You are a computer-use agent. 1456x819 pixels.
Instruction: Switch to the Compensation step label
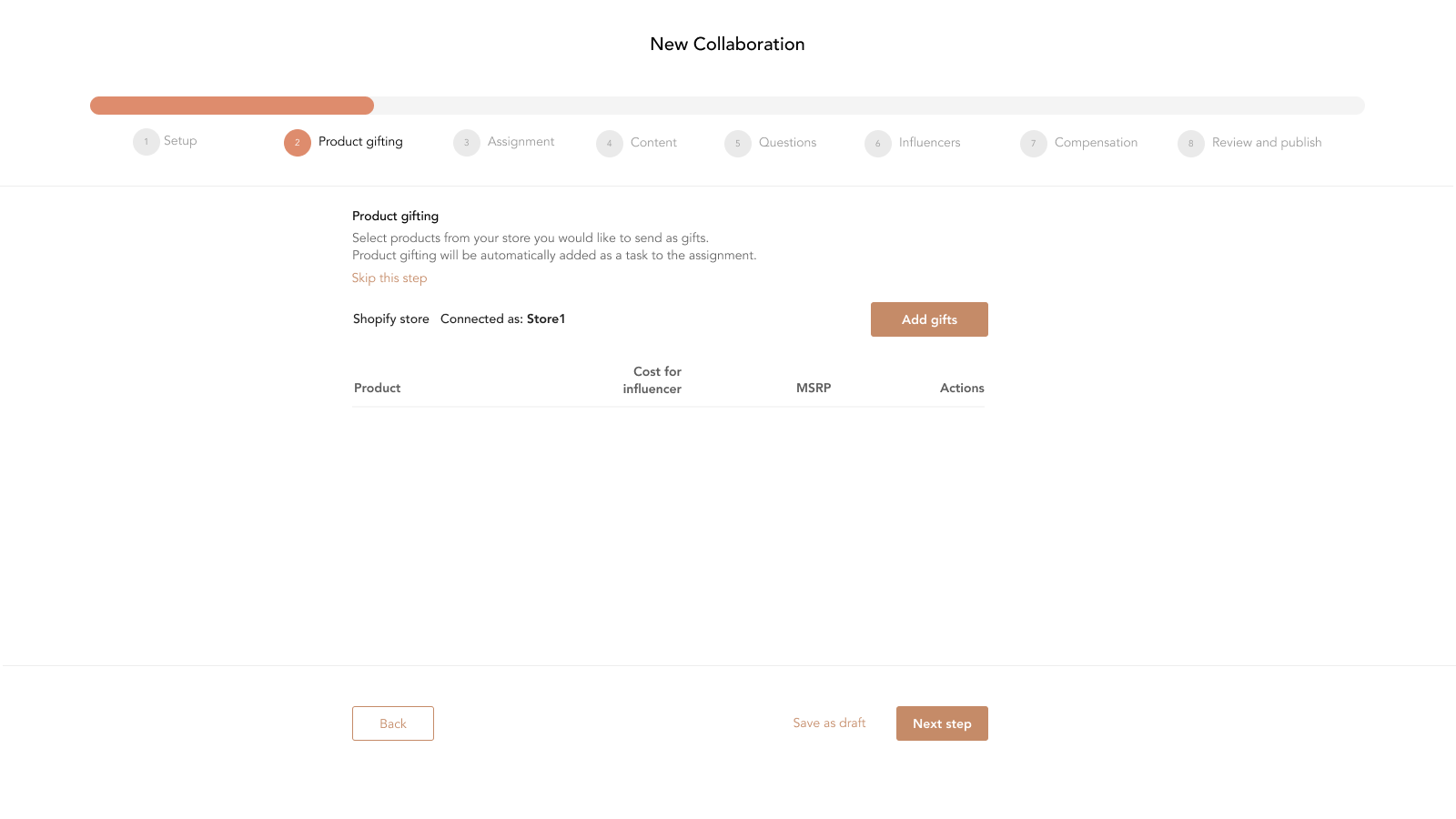click(x=1095, y=143)
